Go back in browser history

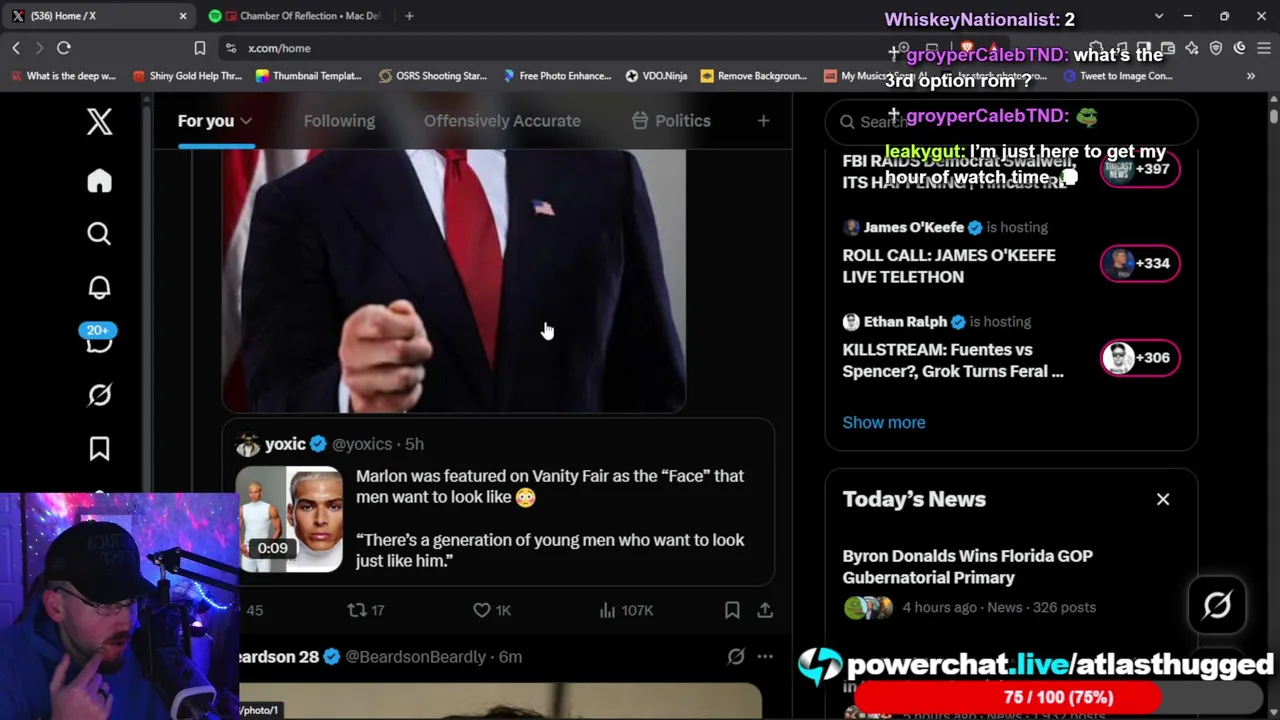tap(16, 48)
